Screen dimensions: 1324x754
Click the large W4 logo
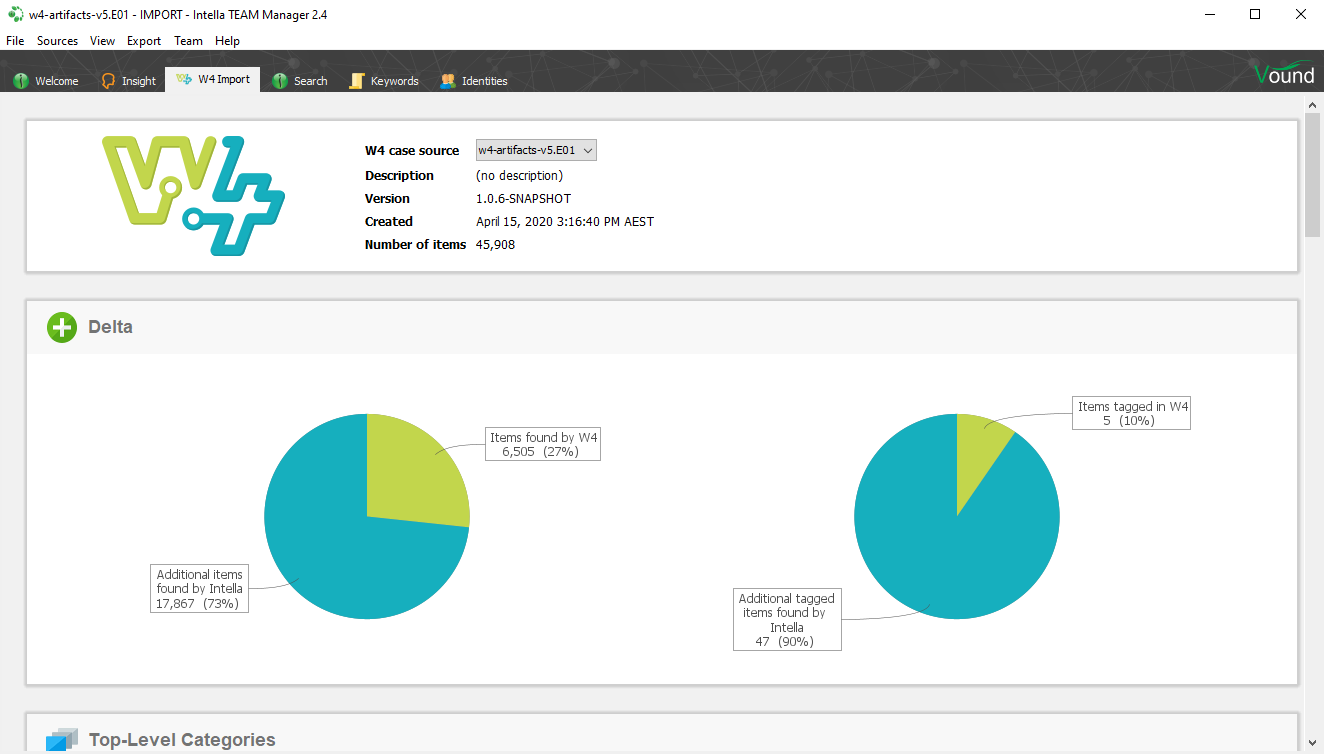pyautogui.click(x=193, y=195)
